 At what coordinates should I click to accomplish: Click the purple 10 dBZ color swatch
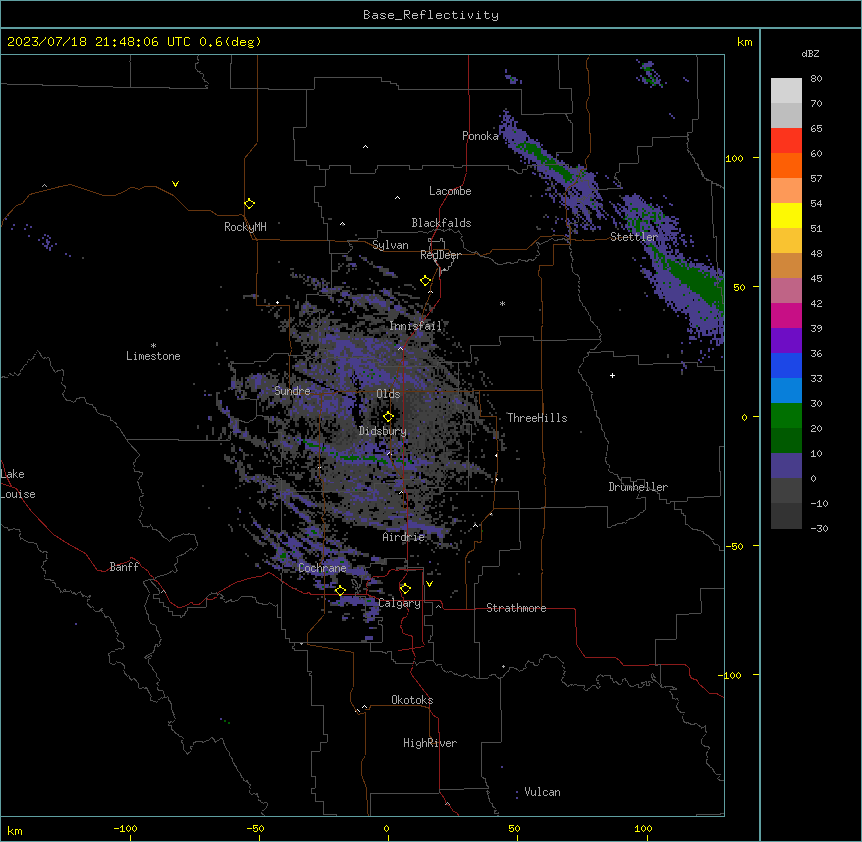click(x=786, y=466)
